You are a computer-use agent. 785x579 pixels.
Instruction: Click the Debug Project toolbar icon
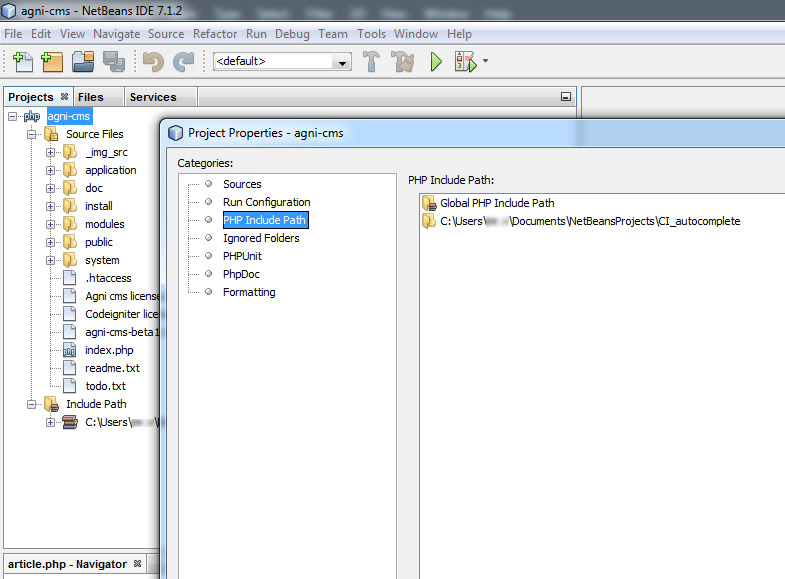[466, 62]
